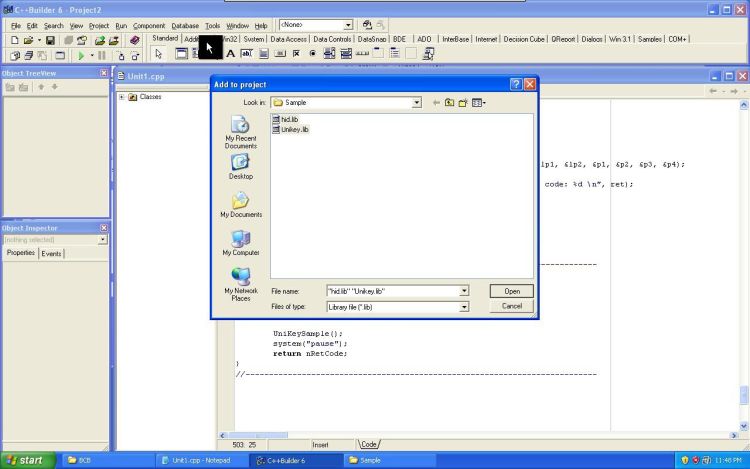Expand the Files of type dropdown

point(464,307)
